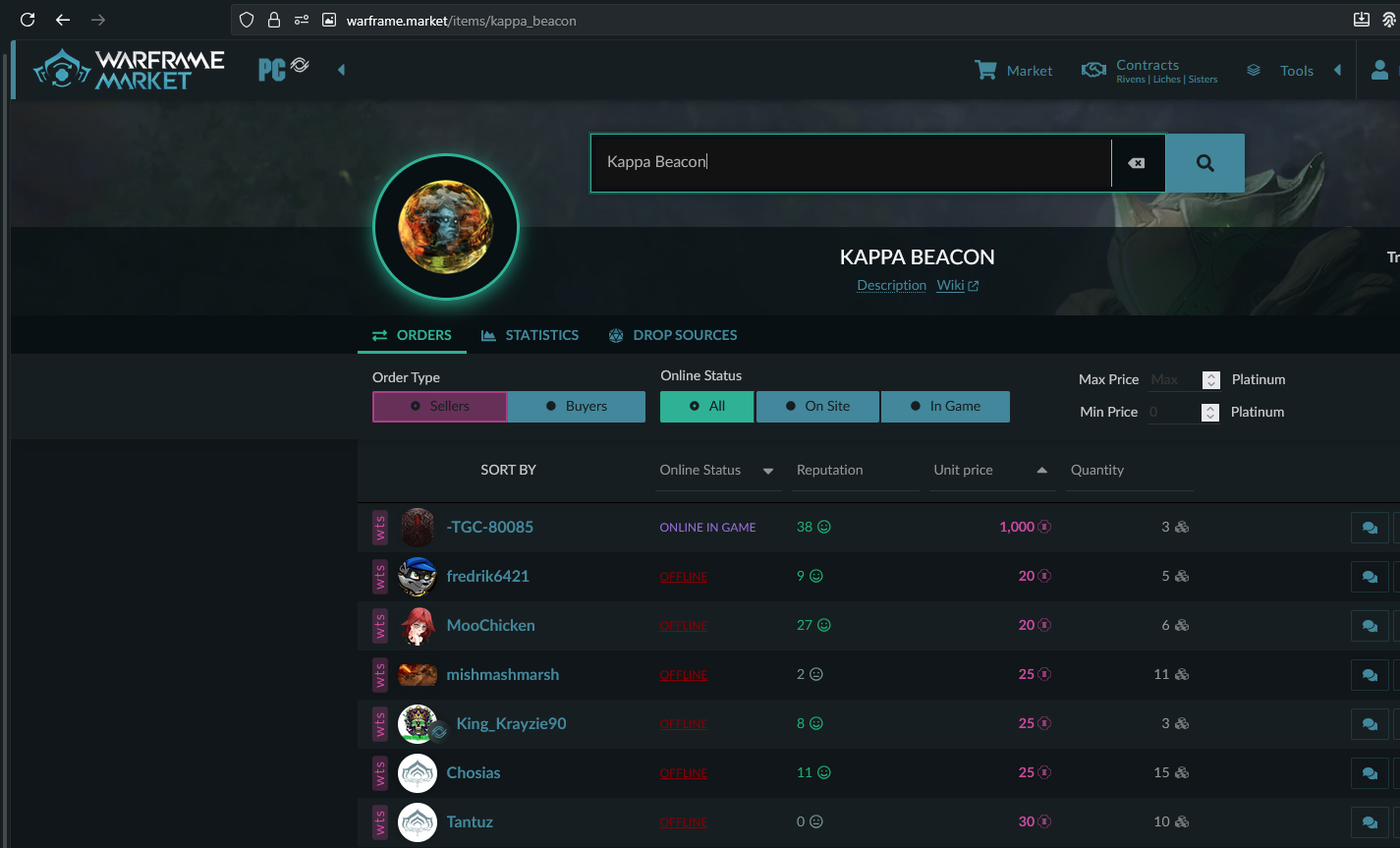
Task: Switch to the Orders tab
Action: [413, 335]
